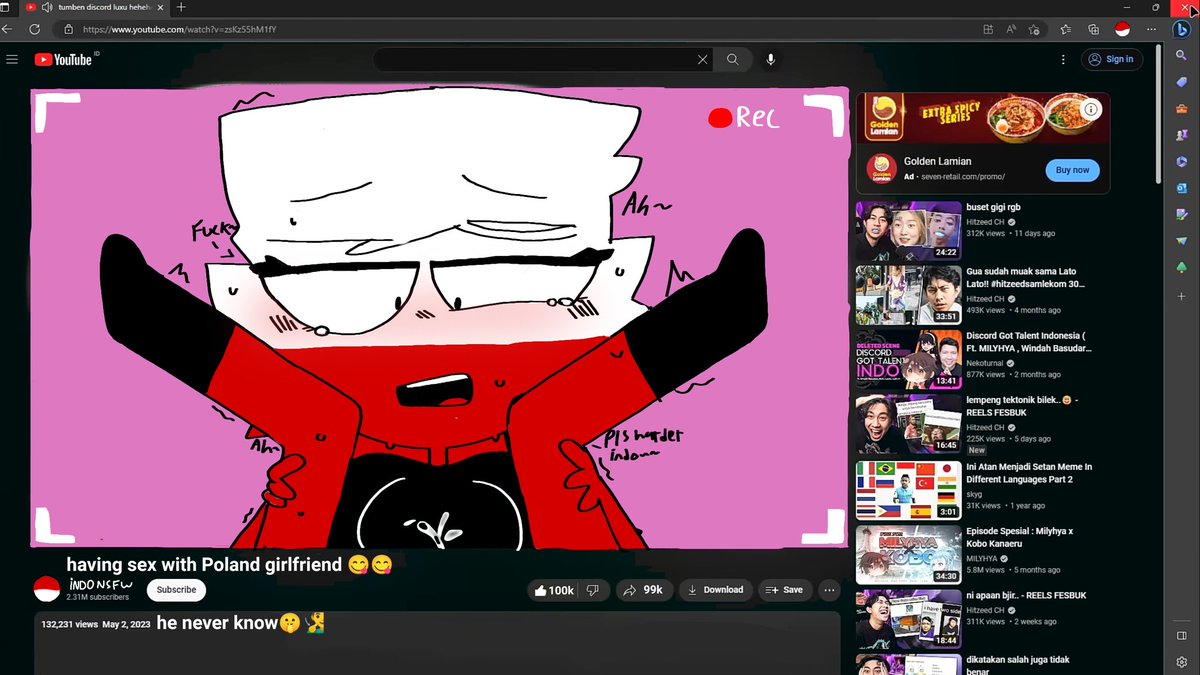
Task: Save the video to a playlist
Action: (785, 590)
